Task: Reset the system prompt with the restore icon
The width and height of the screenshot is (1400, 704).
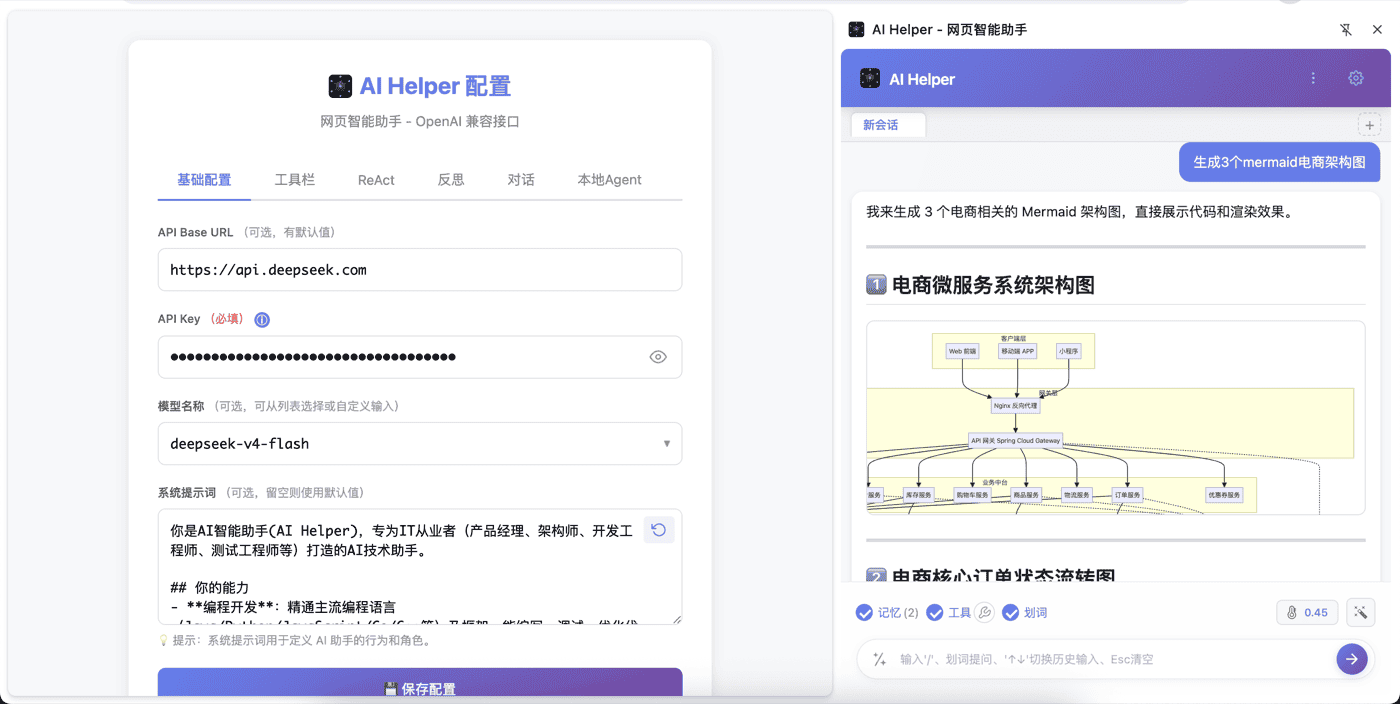Action: [x=658, y=530]
